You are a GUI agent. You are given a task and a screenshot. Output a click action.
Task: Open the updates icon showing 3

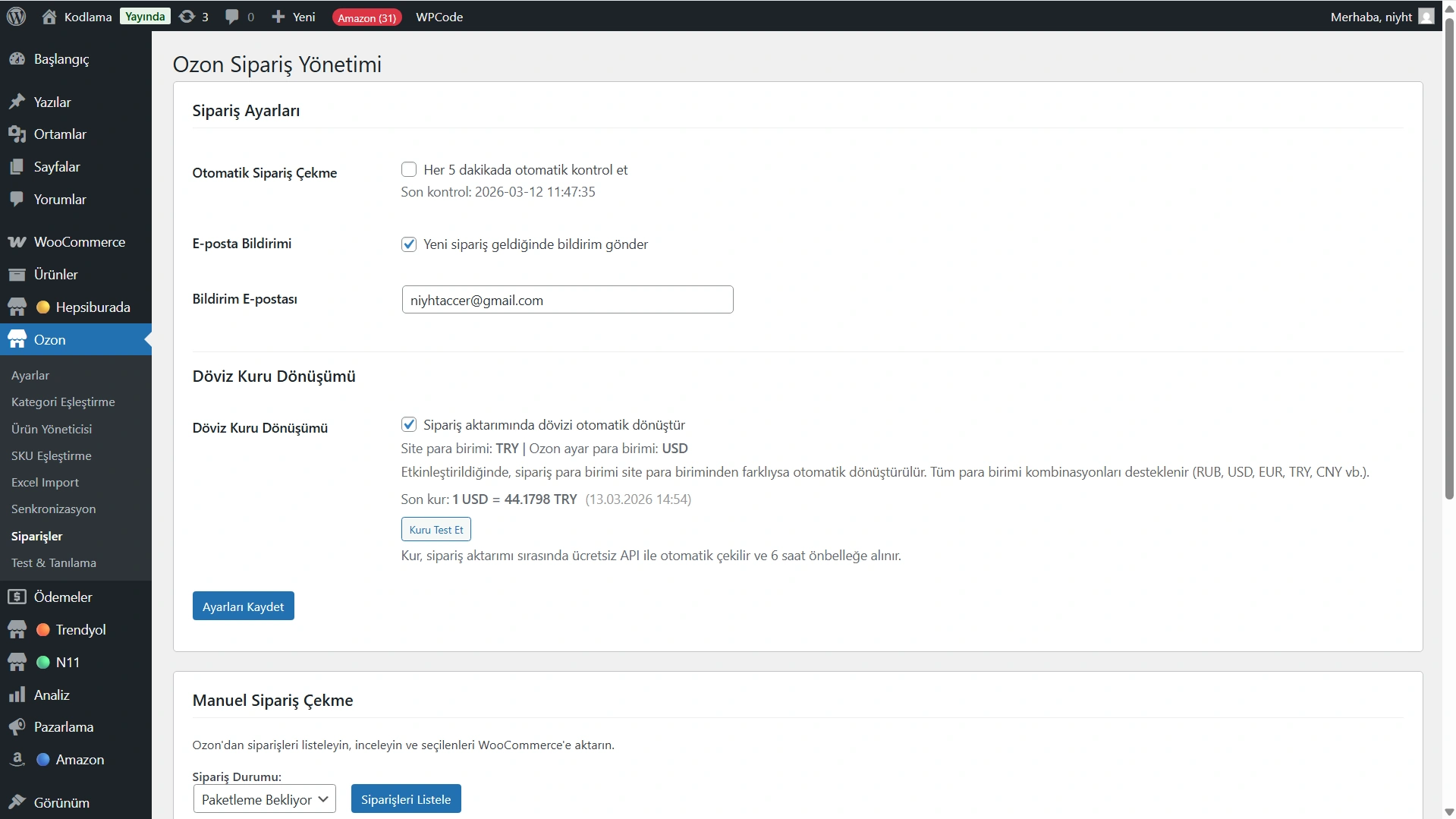tap(187, 17)
